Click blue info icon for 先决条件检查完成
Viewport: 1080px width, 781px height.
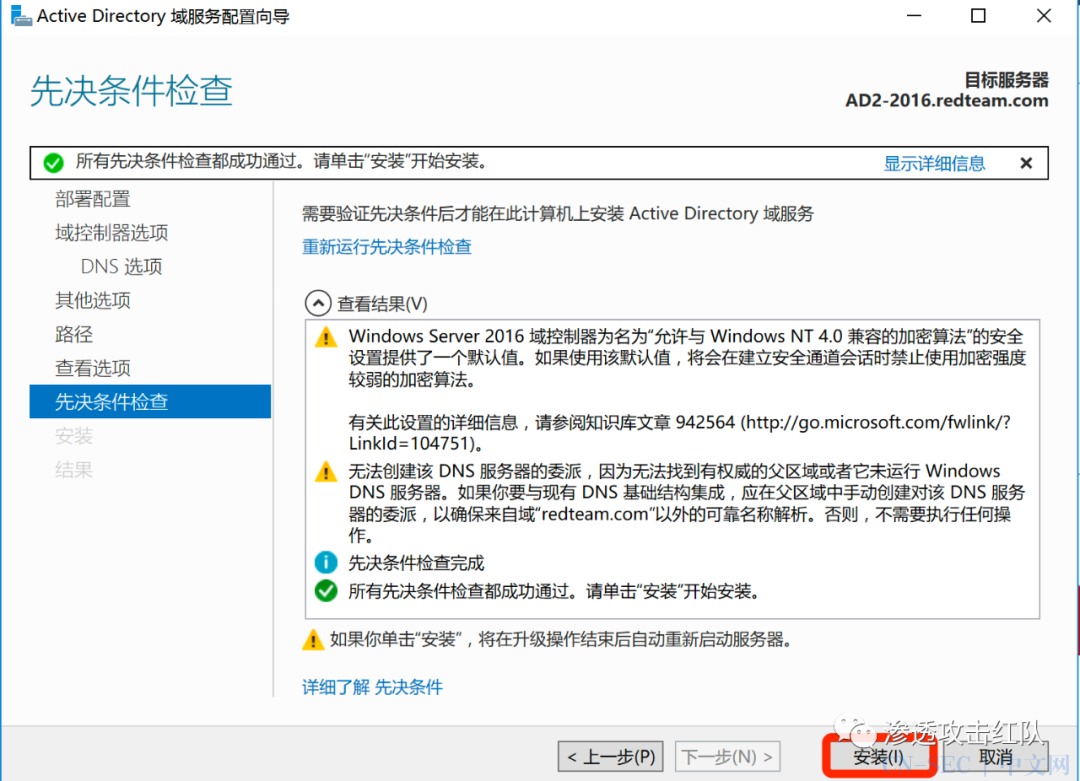click(x=326, y=563)
